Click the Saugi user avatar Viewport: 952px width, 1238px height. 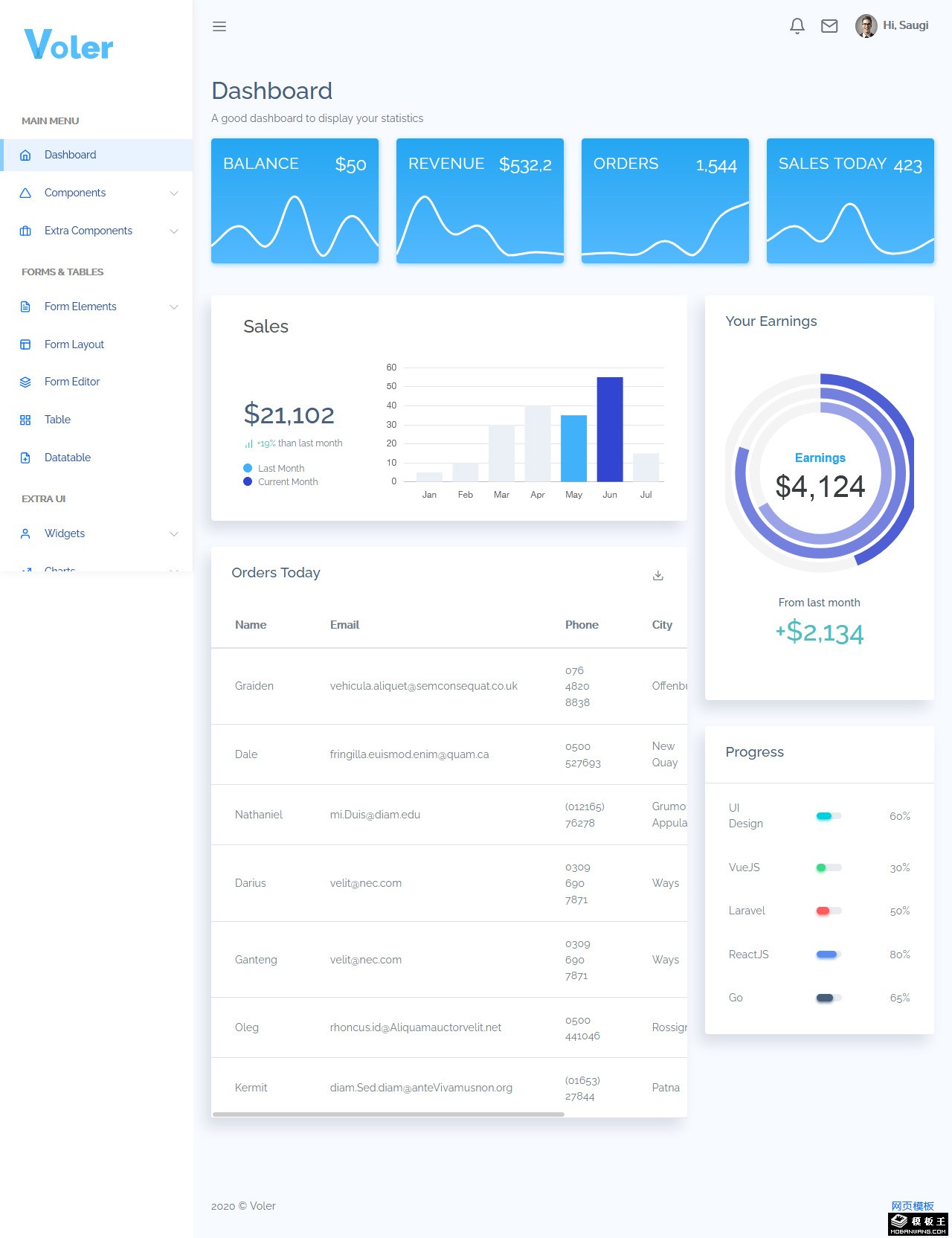point(866,26)
